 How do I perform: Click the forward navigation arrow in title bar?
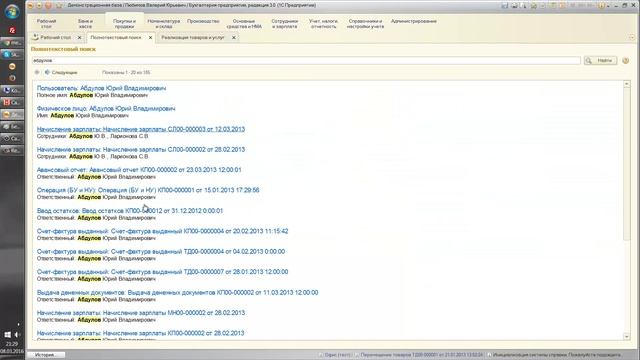click(x=48, y=6)
